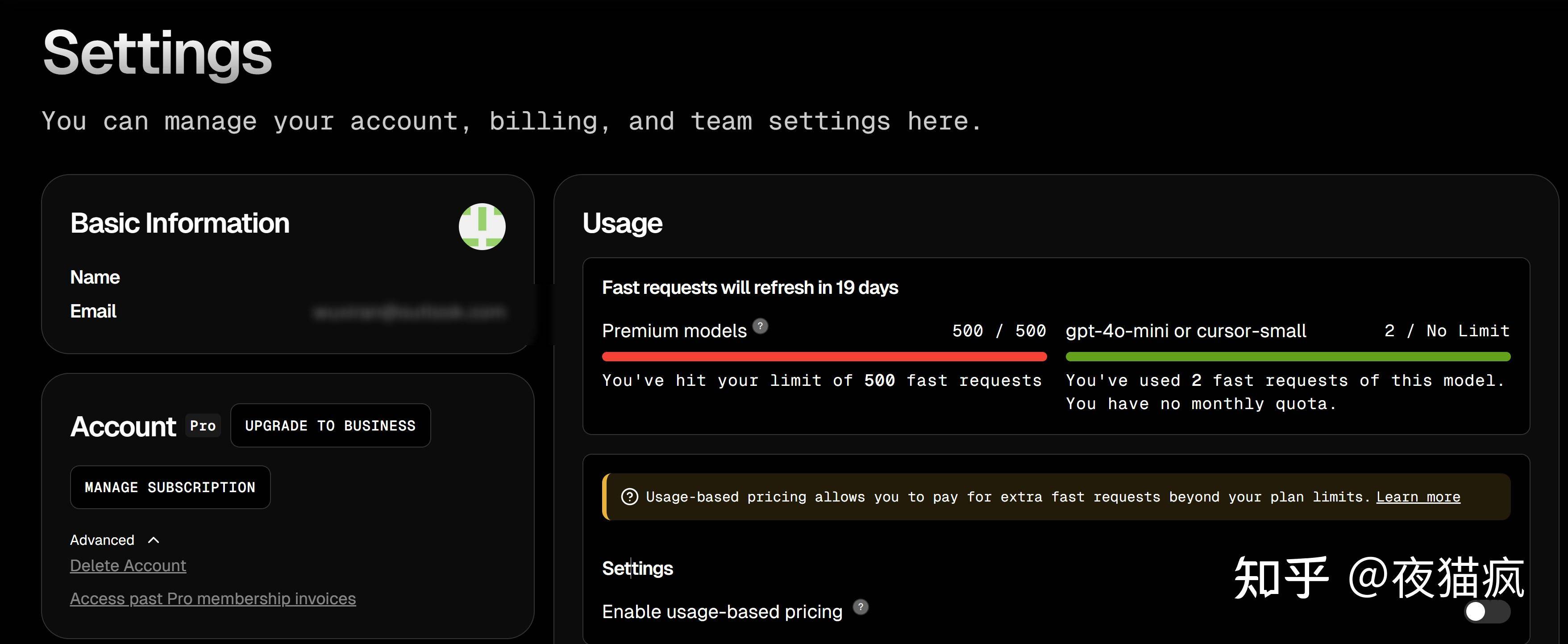Screen dimensions: 1568x644
Task: Click the 'Usage' section heading
Action: tap(622, 223)
